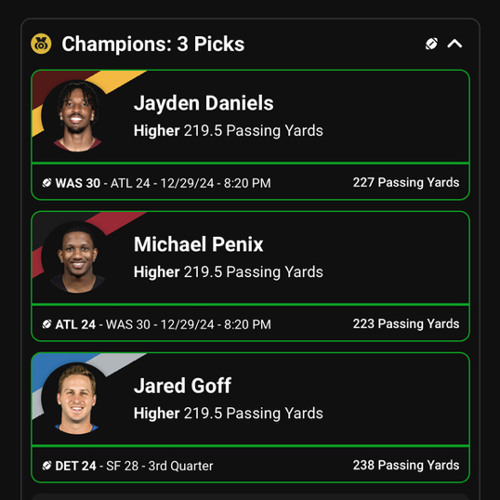Click football icon beside DET 24 score
This screenshot has height=500, width=500.
point(47,465)
